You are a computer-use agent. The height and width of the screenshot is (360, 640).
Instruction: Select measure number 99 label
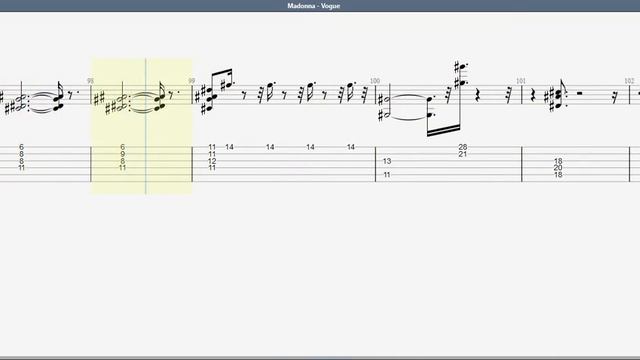[x=191, y=81]
